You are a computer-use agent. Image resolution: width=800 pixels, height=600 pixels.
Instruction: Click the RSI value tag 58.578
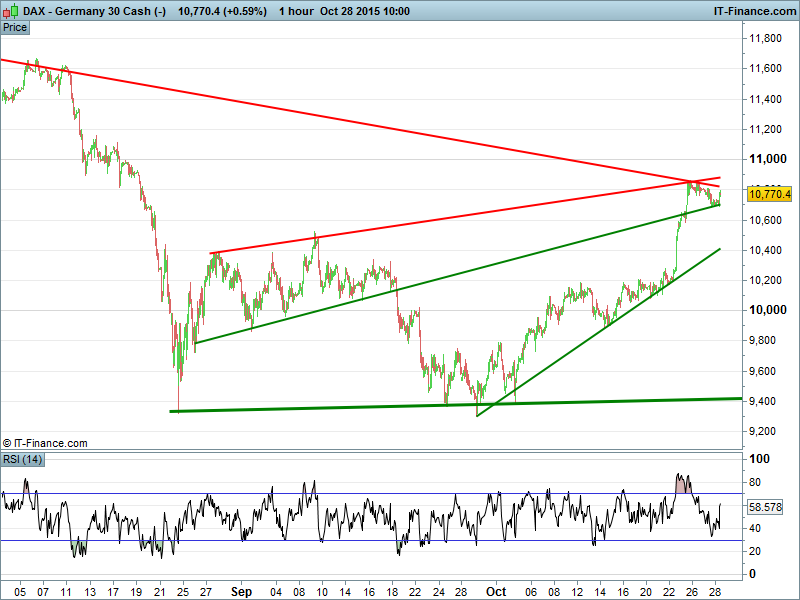(x=769, y=507)
